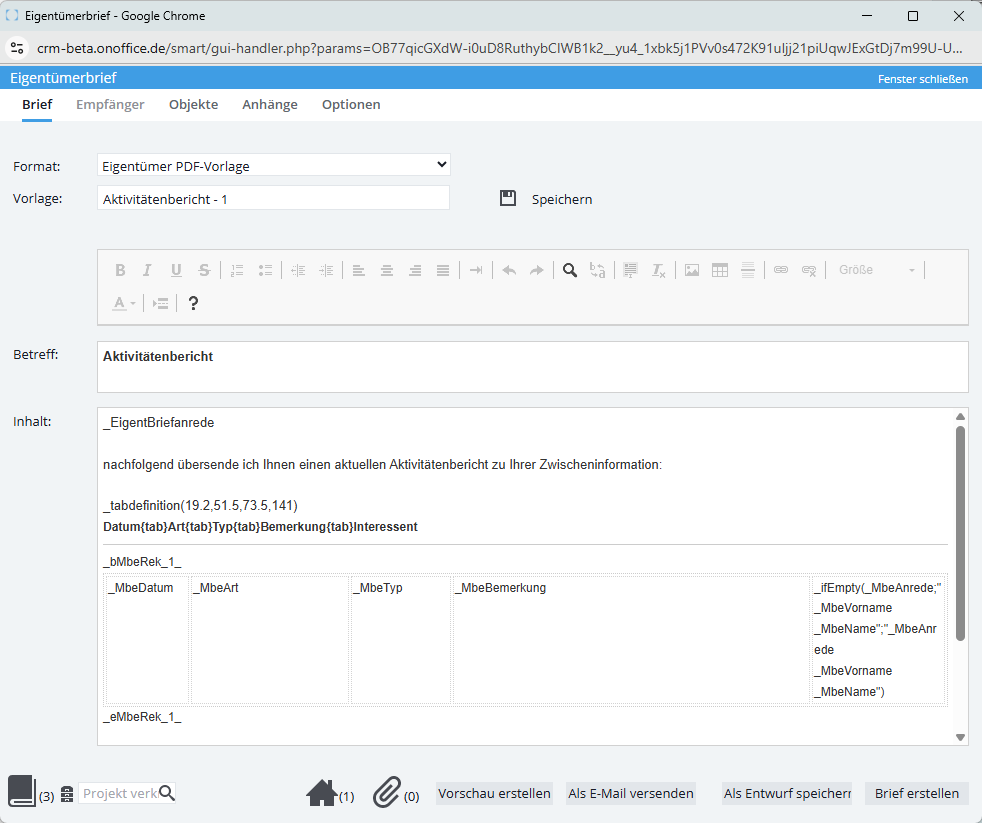Open the book icon at bottom left
Viewport: 982px width, 823px height.
point(21,790)
